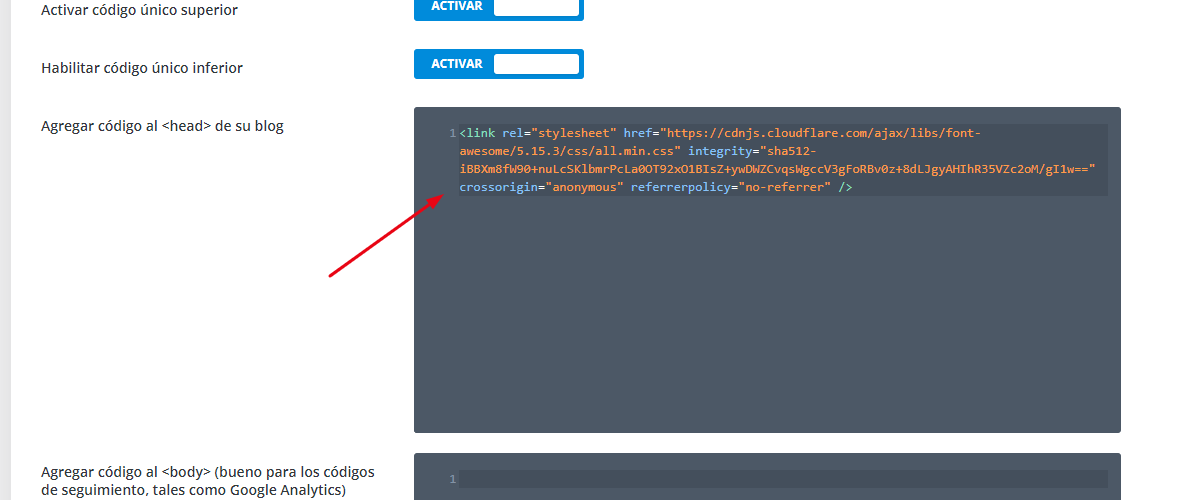Click the rel="stylesheet" attribute in the code
This screenshot has width=1184, height=500.
(x=560, y=133)
